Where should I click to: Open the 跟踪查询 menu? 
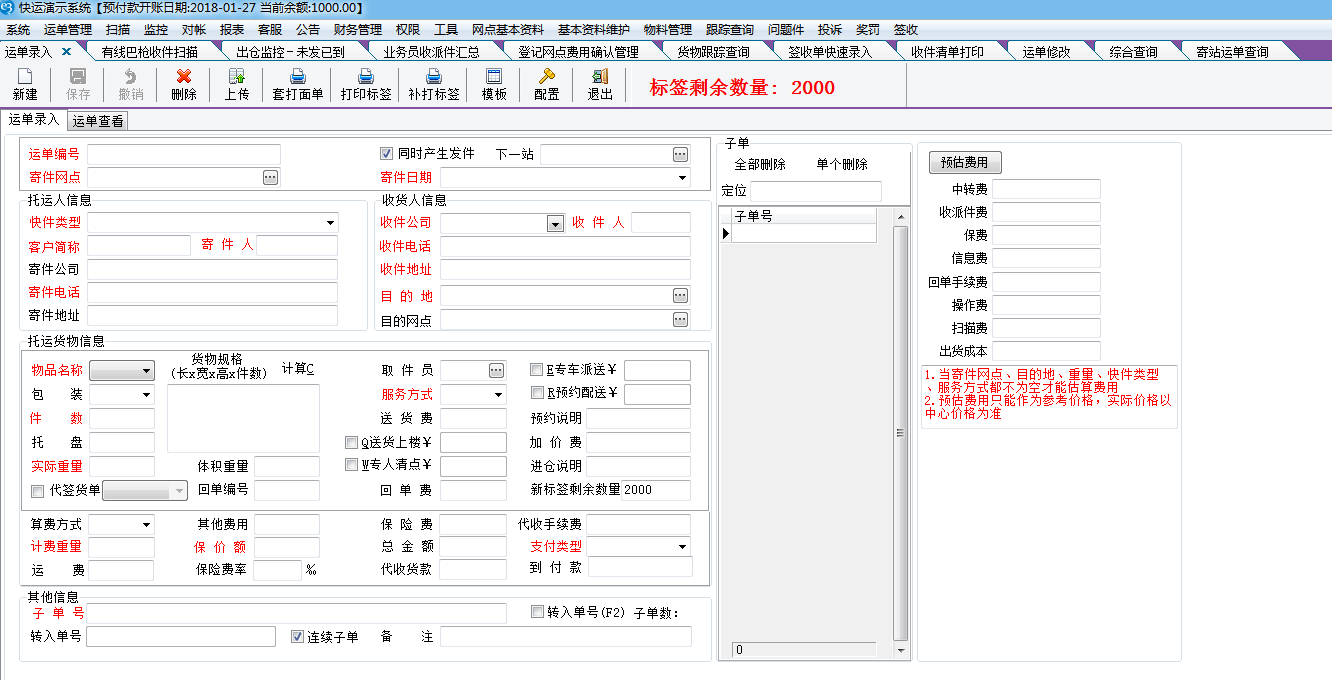(730, 30)
